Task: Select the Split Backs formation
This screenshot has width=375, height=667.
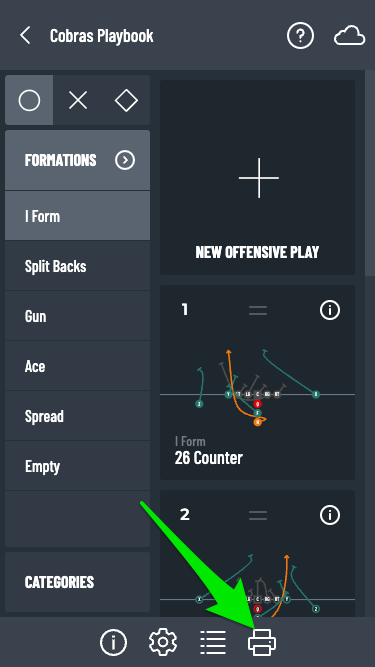Action: pos(77,266)
